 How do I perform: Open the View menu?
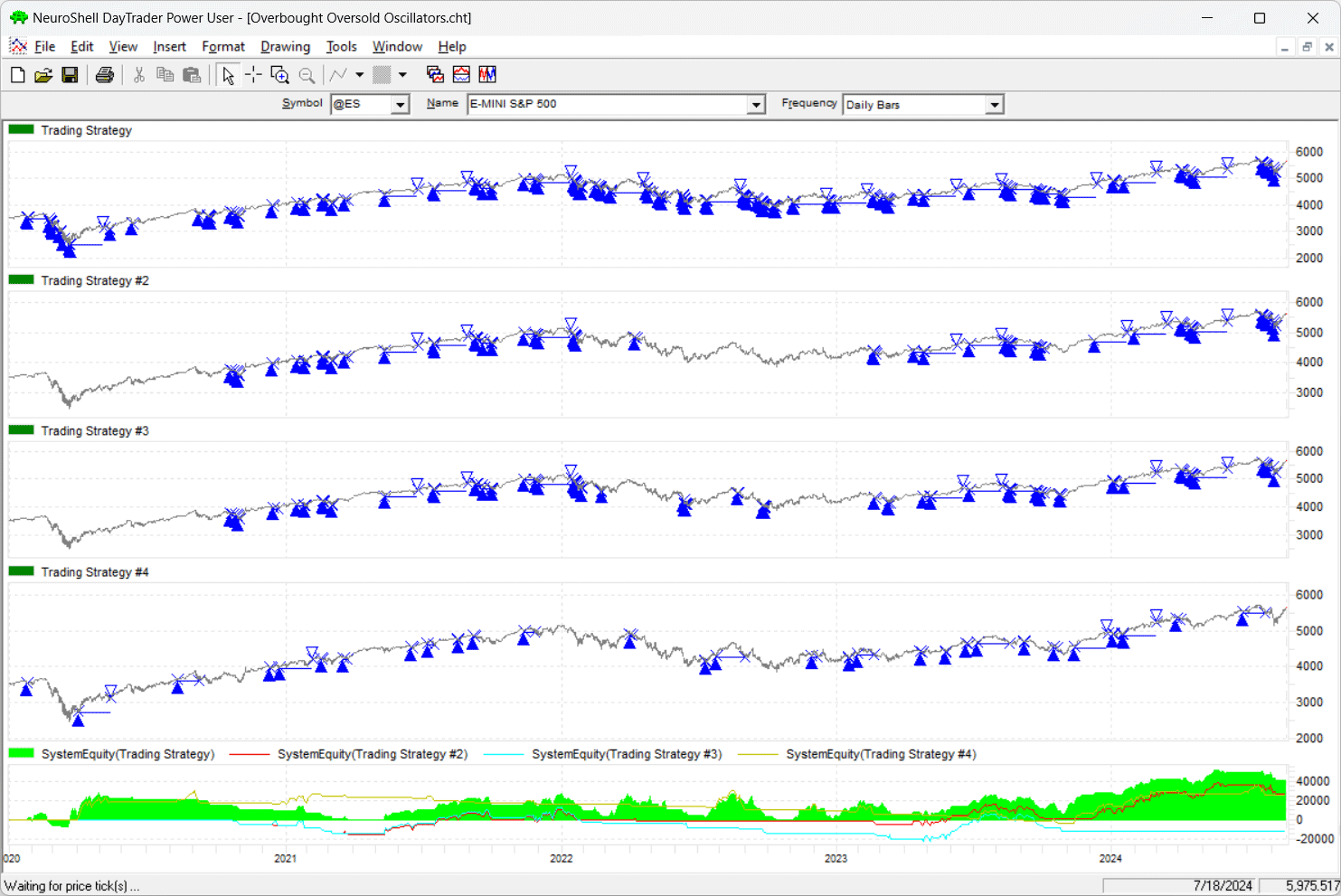click(123, 47)
